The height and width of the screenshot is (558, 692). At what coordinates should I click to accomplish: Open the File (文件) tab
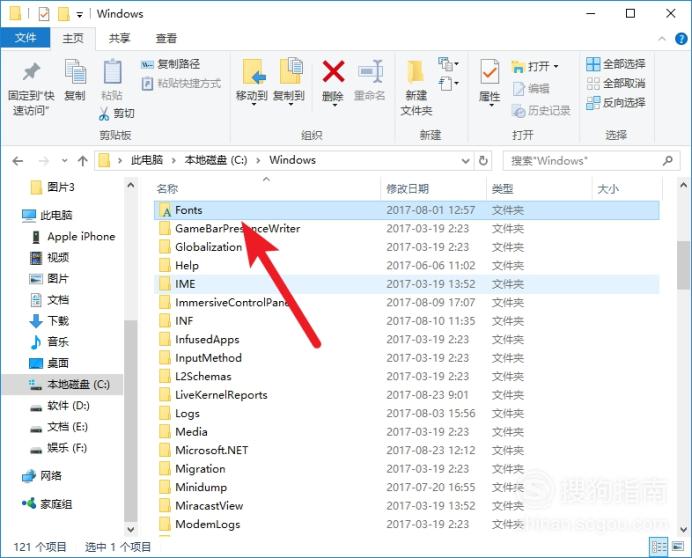(x=25, y=38)
